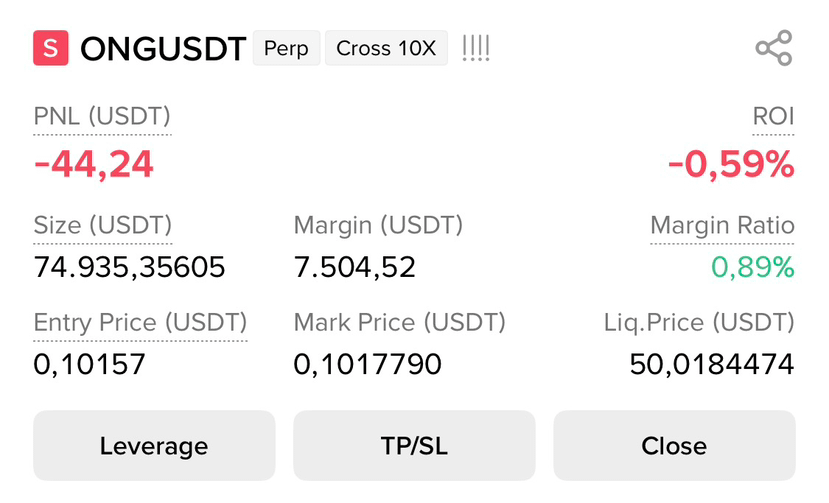
Task: Tap the ROI underlined label
Action: [773, 117]
